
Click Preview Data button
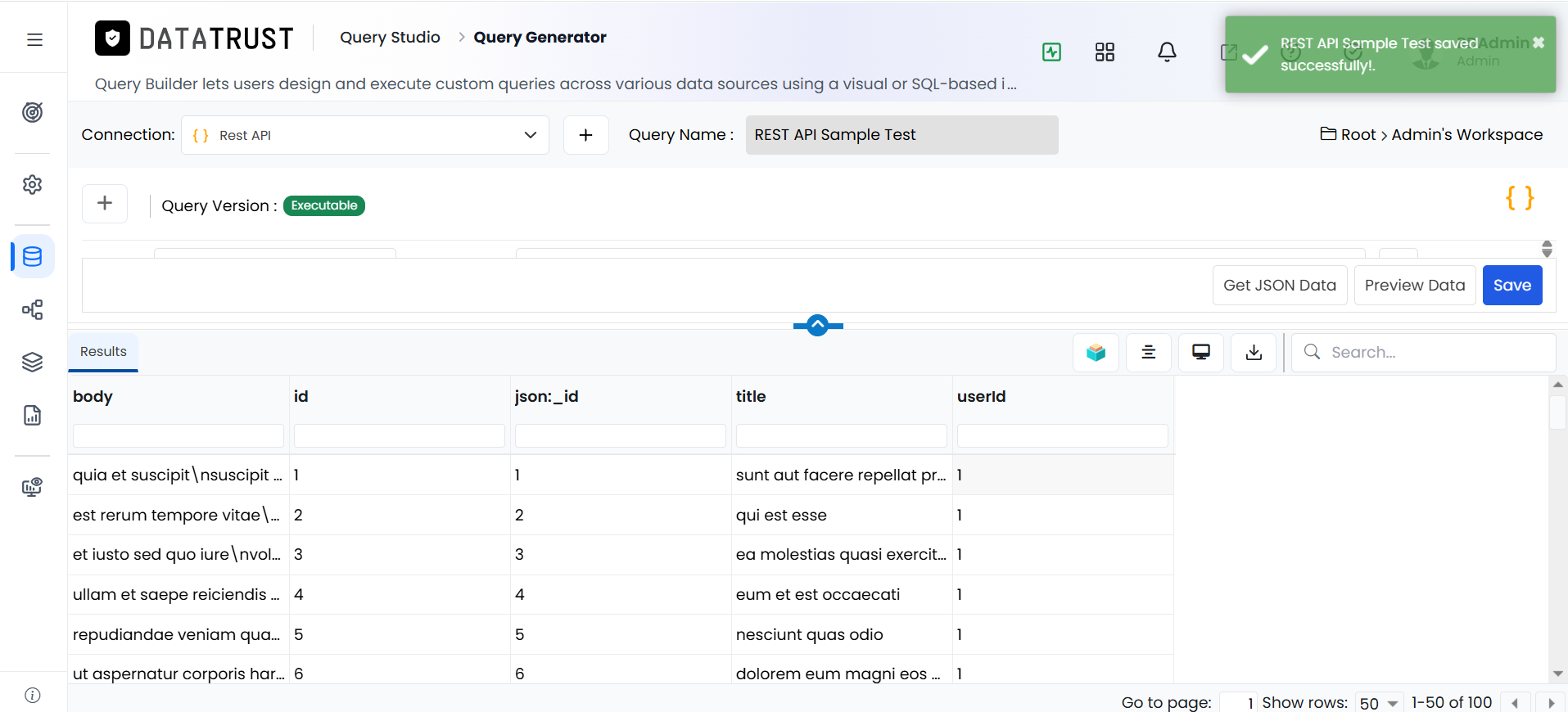[x=1415, y=285]
